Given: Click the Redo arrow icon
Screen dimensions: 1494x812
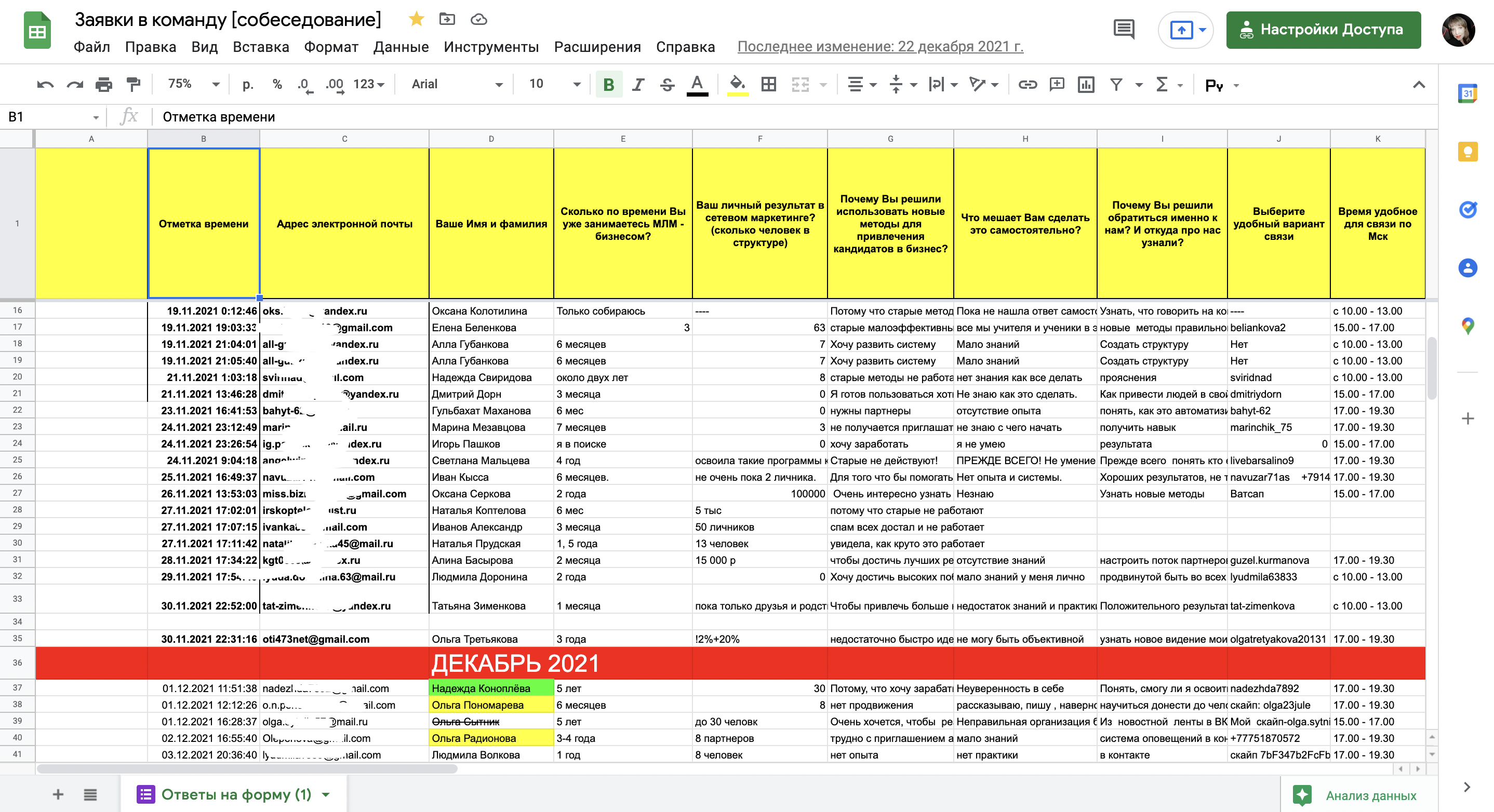Looking at the screenshot, I should coord(75,85).
